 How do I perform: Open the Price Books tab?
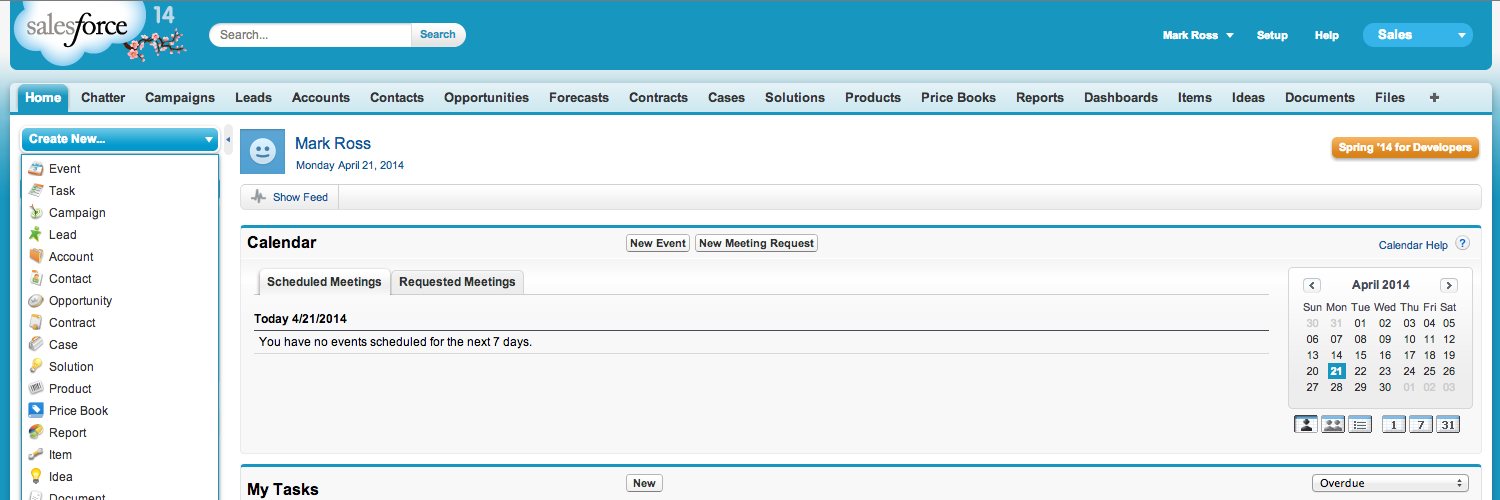[x=959, y=98]
